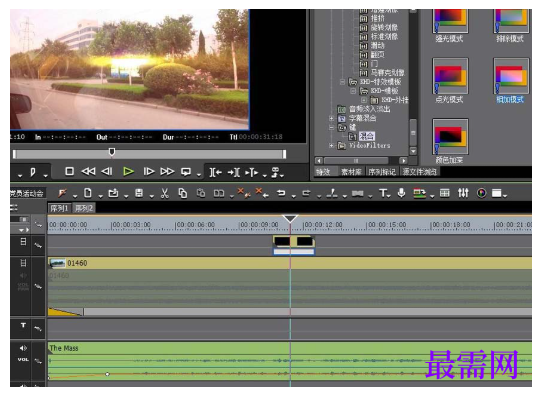Click the Copy icon in the timeline toolbar
The height and width of the screenshot is (396, 537).
[183, 194]
